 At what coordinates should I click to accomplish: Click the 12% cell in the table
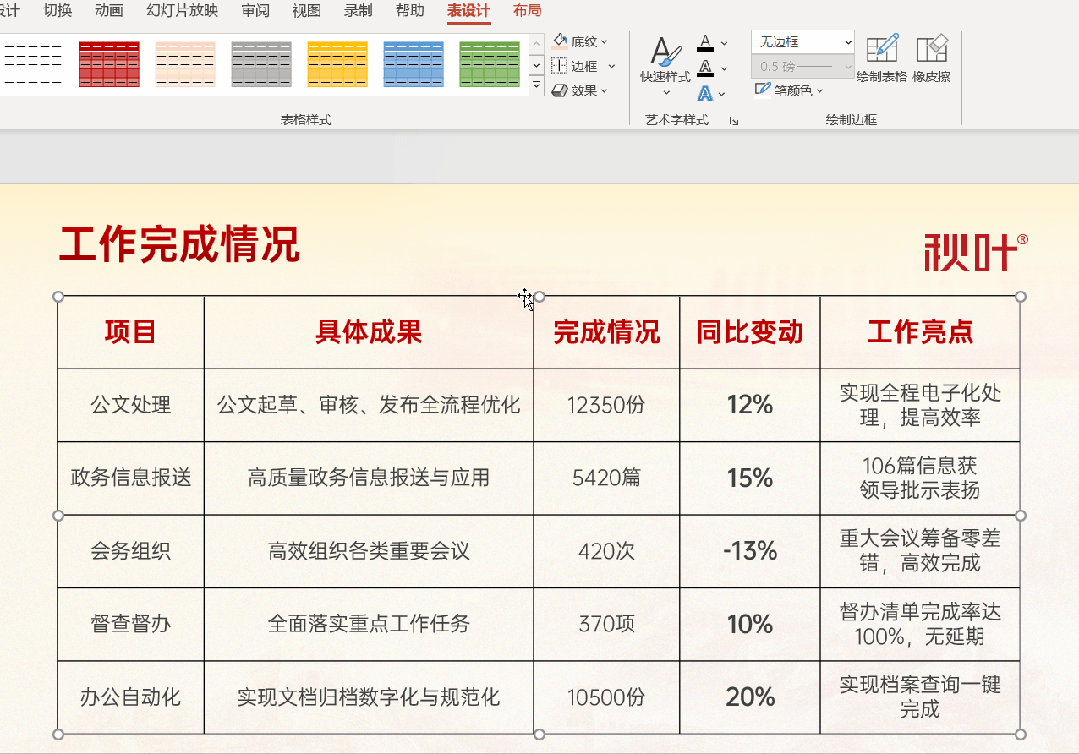(750, 405)
